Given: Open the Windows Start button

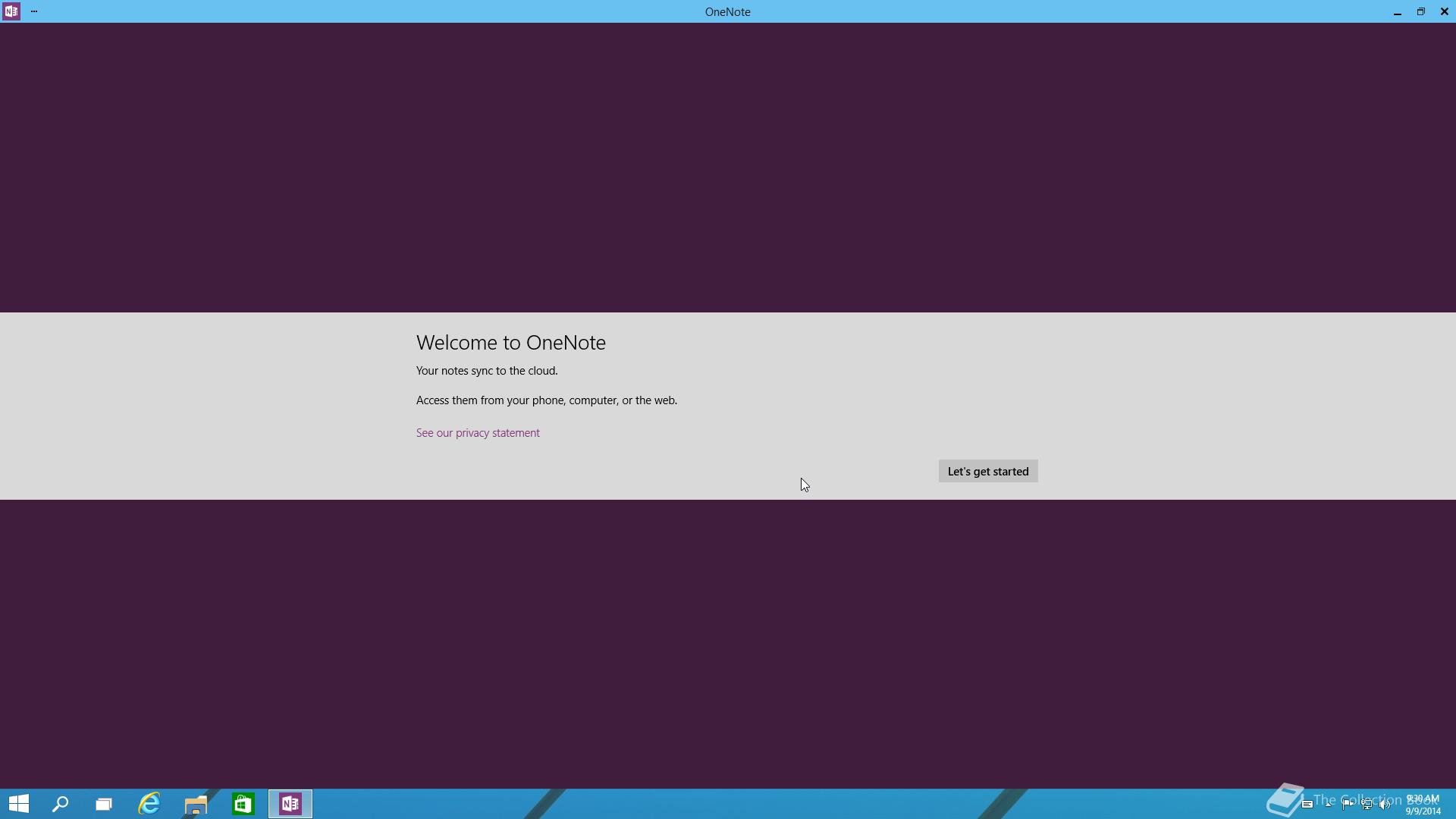Looking at the screenshot, I should (19, 804).
